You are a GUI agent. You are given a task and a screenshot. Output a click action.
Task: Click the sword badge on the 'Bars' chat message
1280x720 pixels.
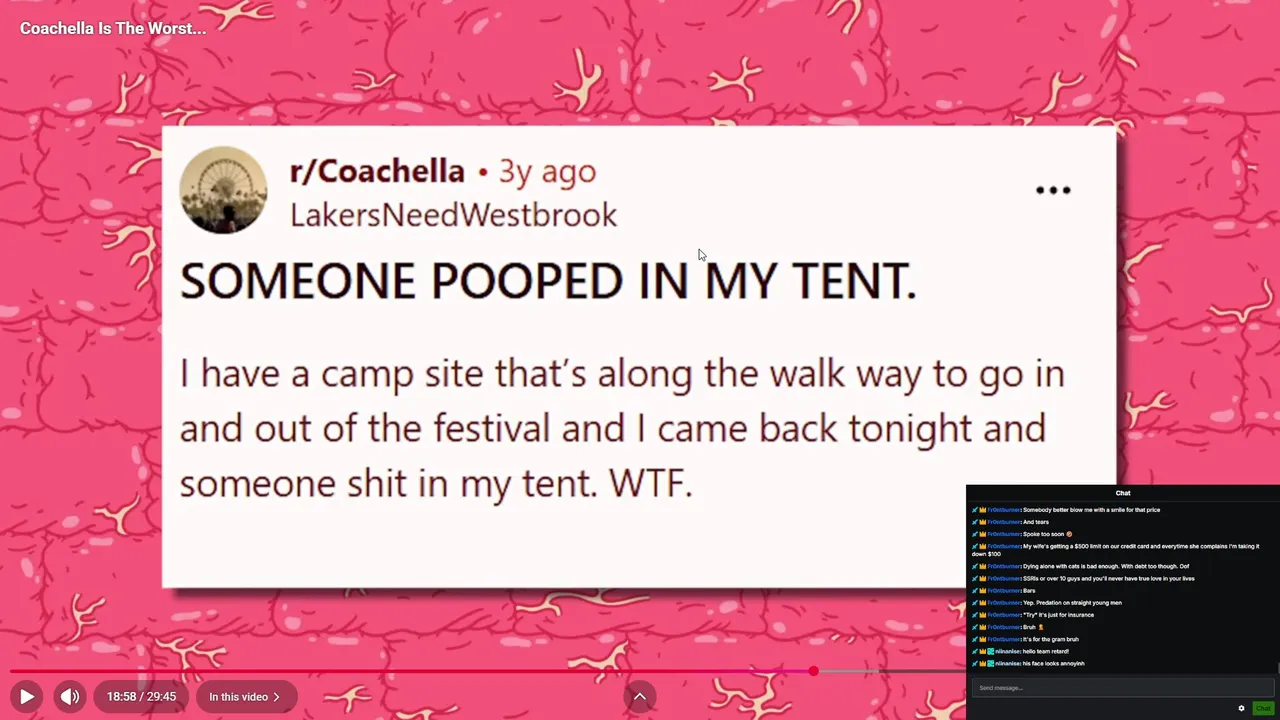[975, 591]
